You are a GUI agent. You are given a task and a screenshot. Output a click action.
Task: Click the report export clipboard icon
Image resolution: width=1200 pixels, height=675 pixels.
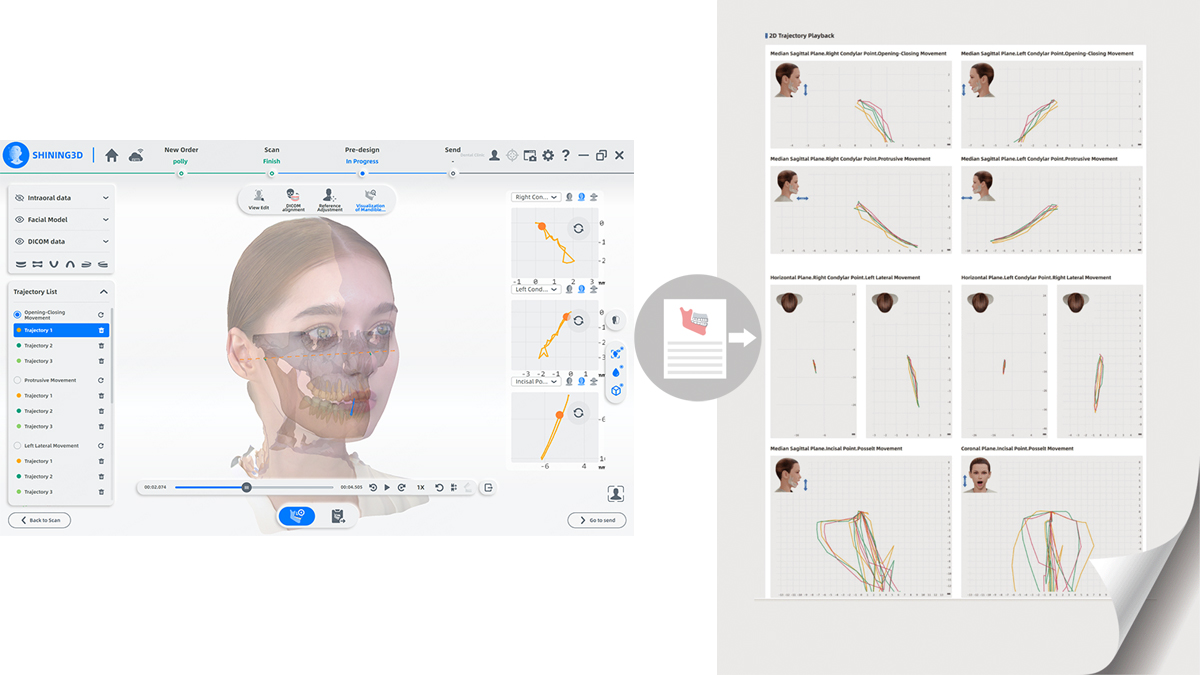(x=338, y=516)
